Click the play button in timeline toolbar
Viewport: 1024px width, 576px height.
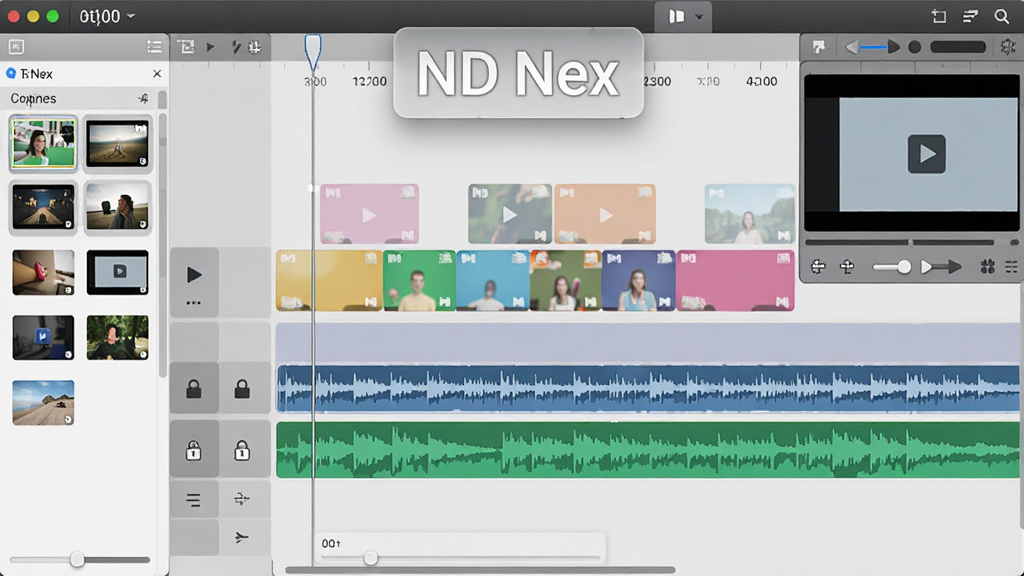point(210,47)
